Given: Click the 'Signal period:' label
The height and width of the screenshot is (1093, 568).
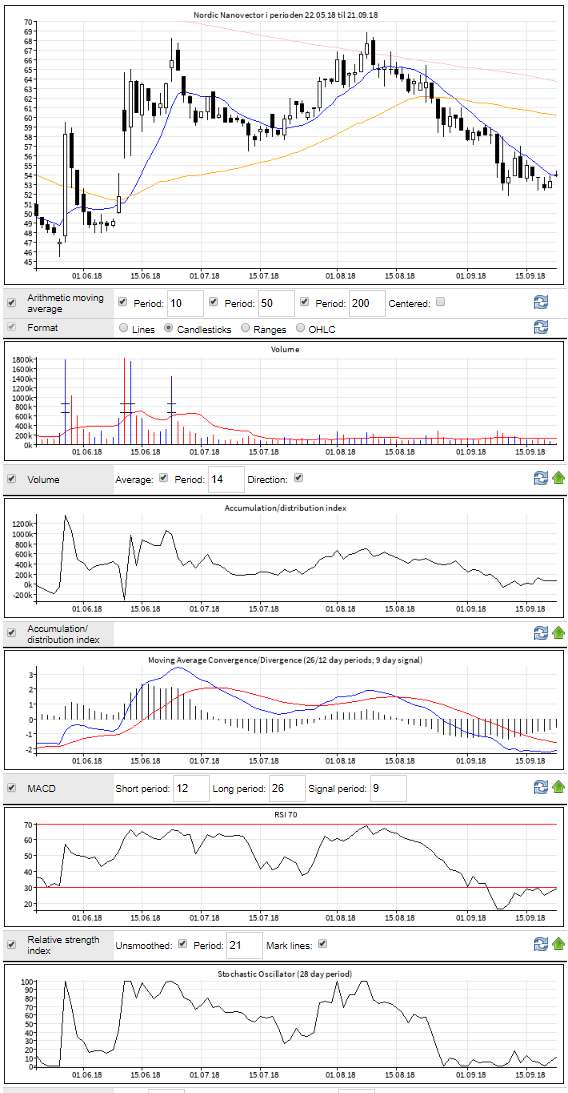Looking at the screenshot, I should point(337,789).
